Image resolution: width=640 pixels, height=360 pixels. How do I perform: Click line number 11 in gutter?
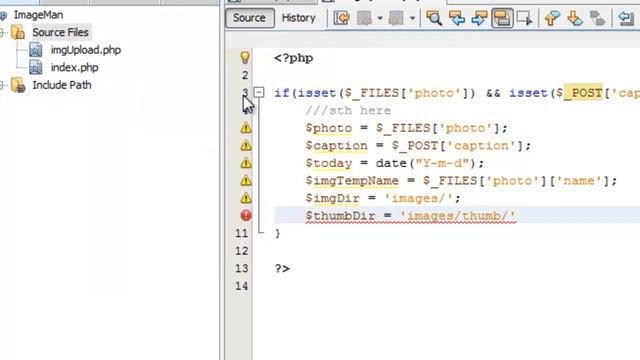pos(241,233)
